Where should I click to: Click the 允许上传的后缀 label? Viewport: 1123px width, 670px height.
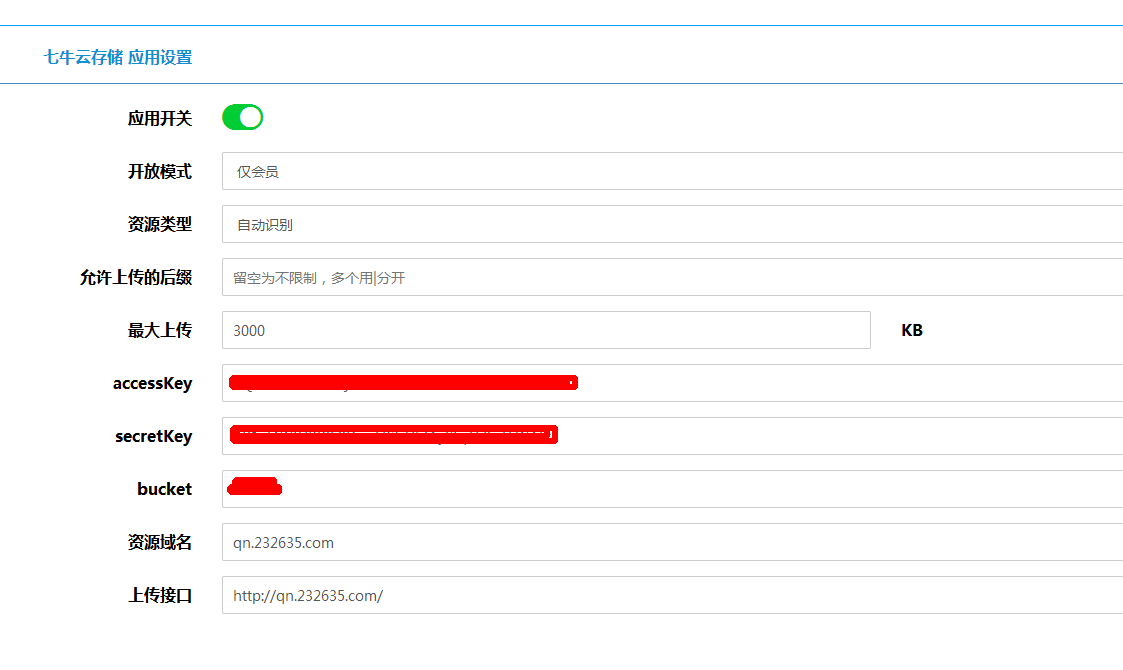[x=136, y=277]
